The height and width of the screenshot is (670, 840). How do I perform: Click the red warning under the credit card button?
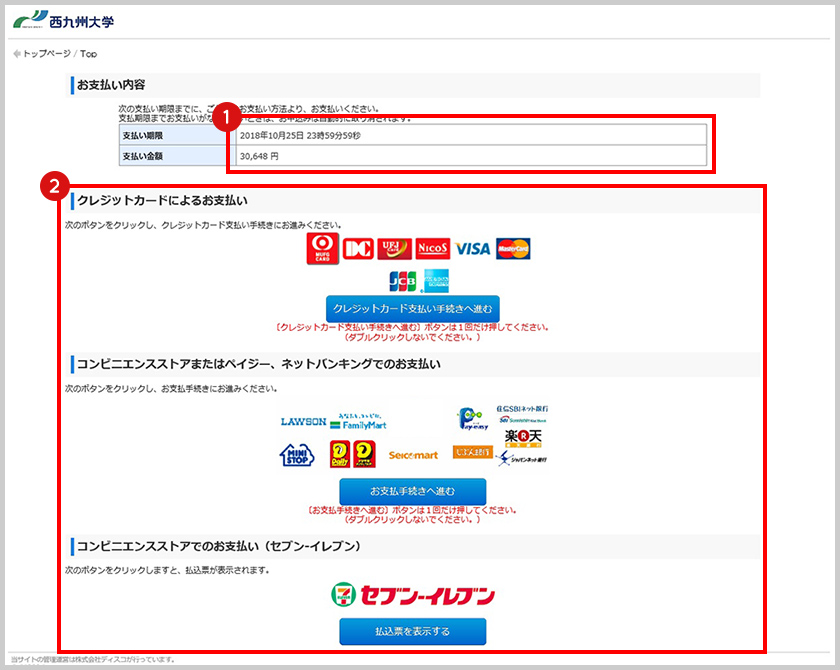tap(412, 332)
